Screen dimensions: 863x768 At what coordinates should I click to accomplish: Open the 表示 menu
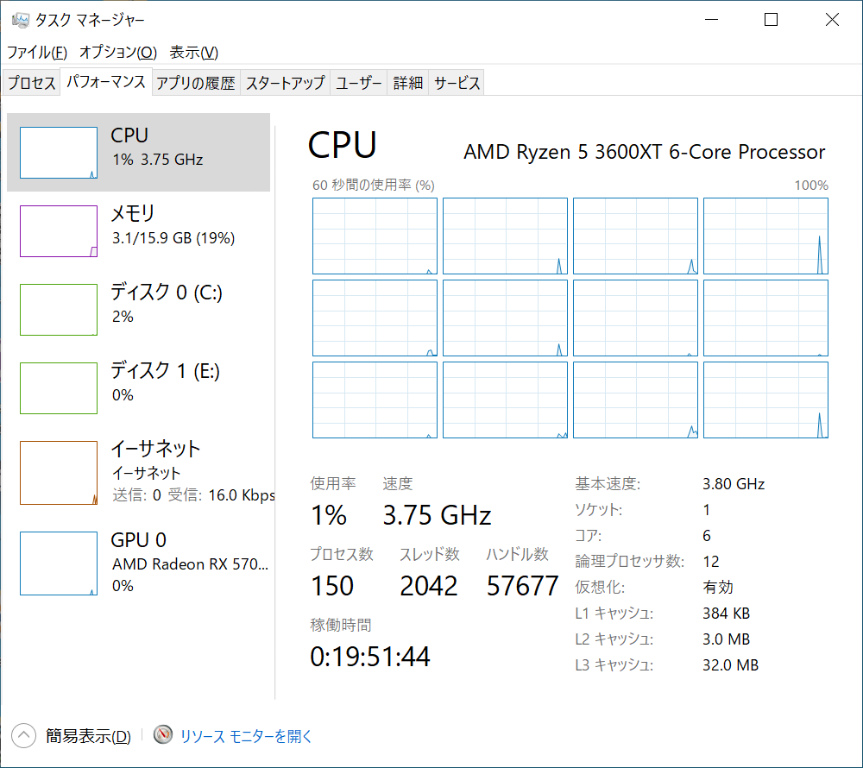[x=194, y=52]
